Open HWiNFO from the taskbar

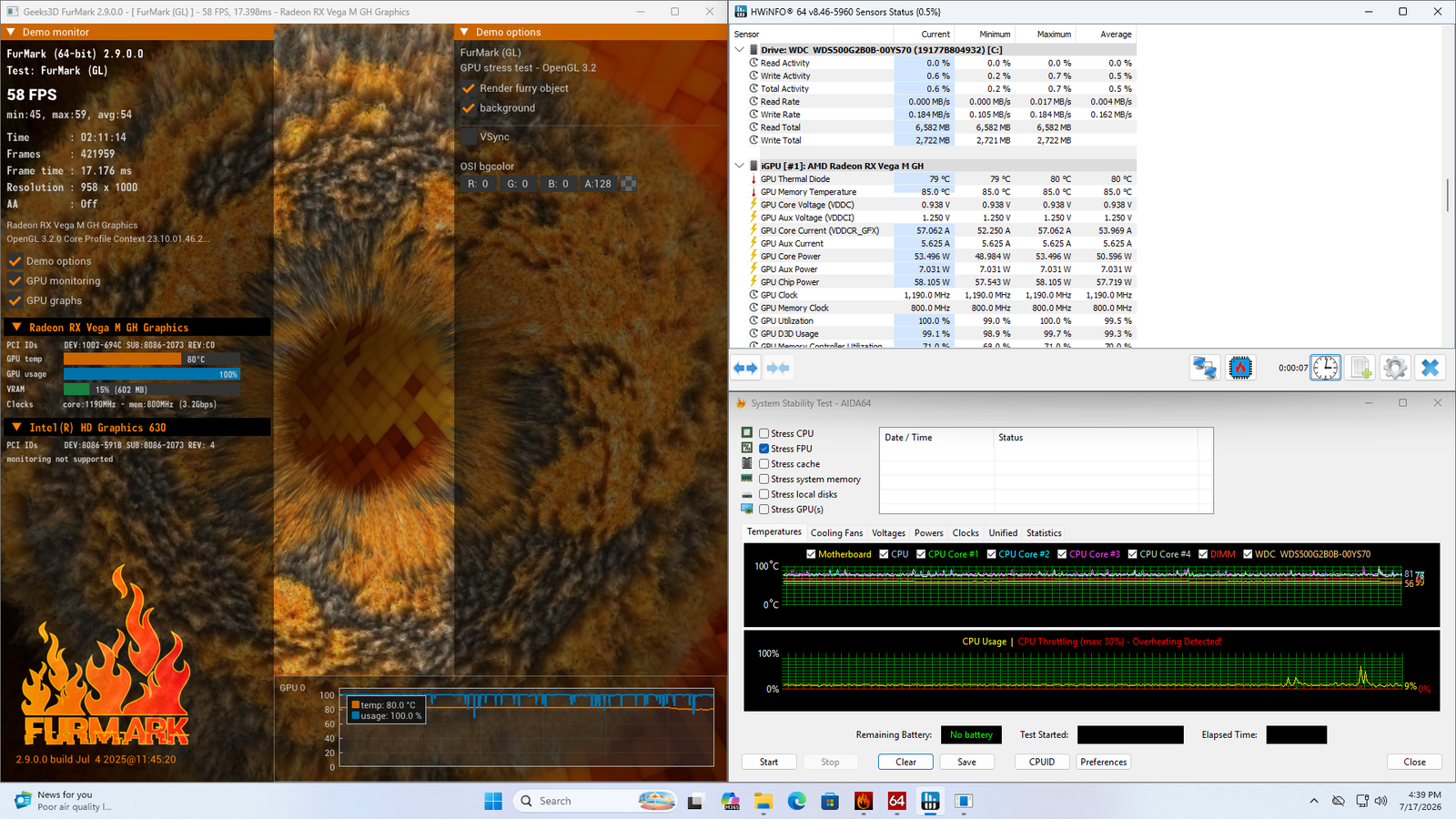(930, 801)
